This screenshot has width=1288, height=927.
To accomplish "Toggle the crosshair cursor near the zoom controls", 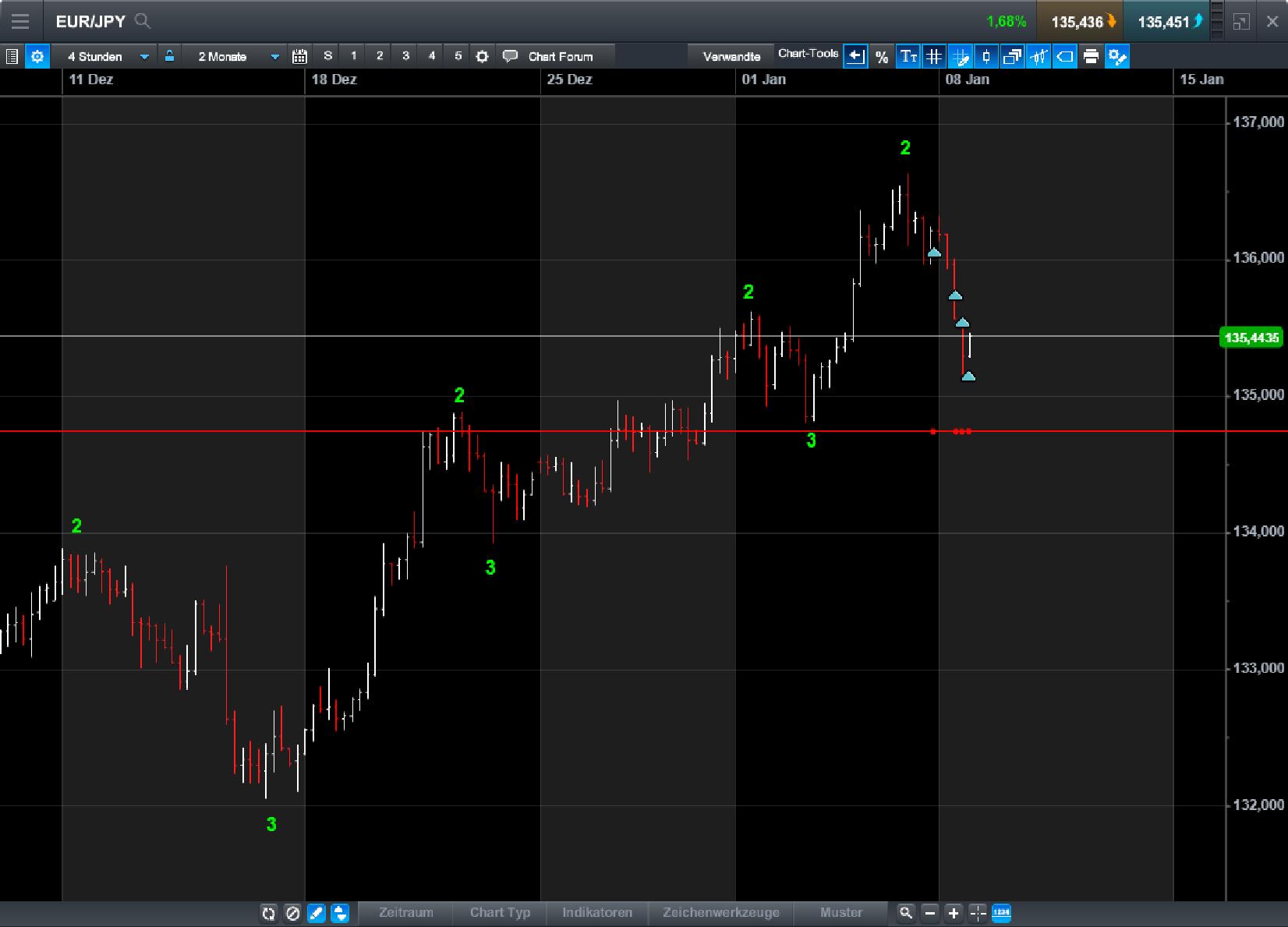I will [977, 913].
